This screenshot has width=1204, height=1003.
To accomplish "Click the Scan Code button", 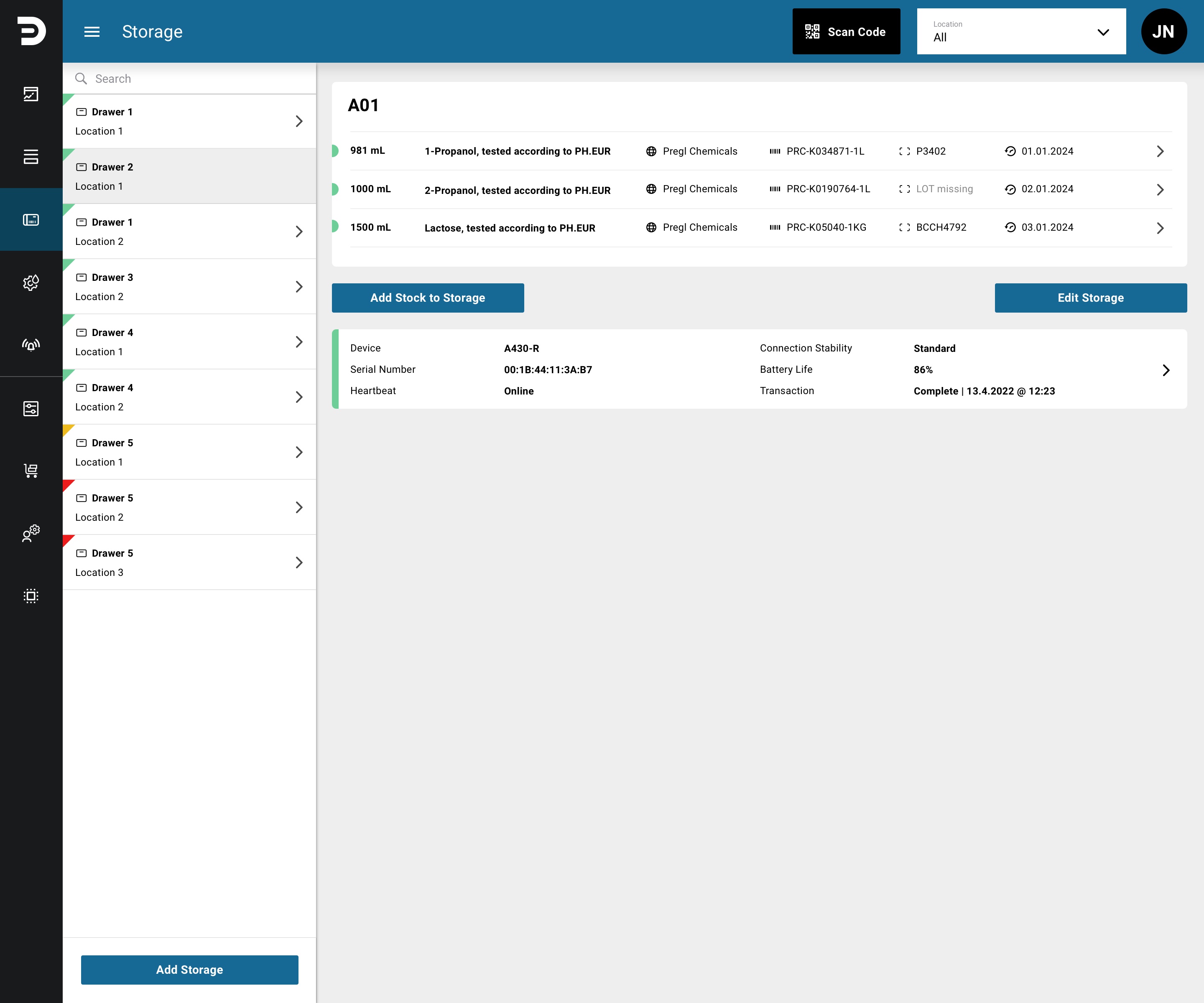I will tap(846, 31).
